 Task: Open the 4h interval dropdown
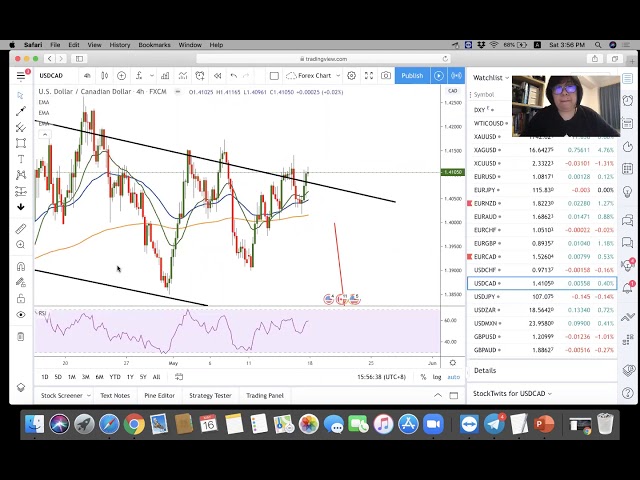pos(87,76)
